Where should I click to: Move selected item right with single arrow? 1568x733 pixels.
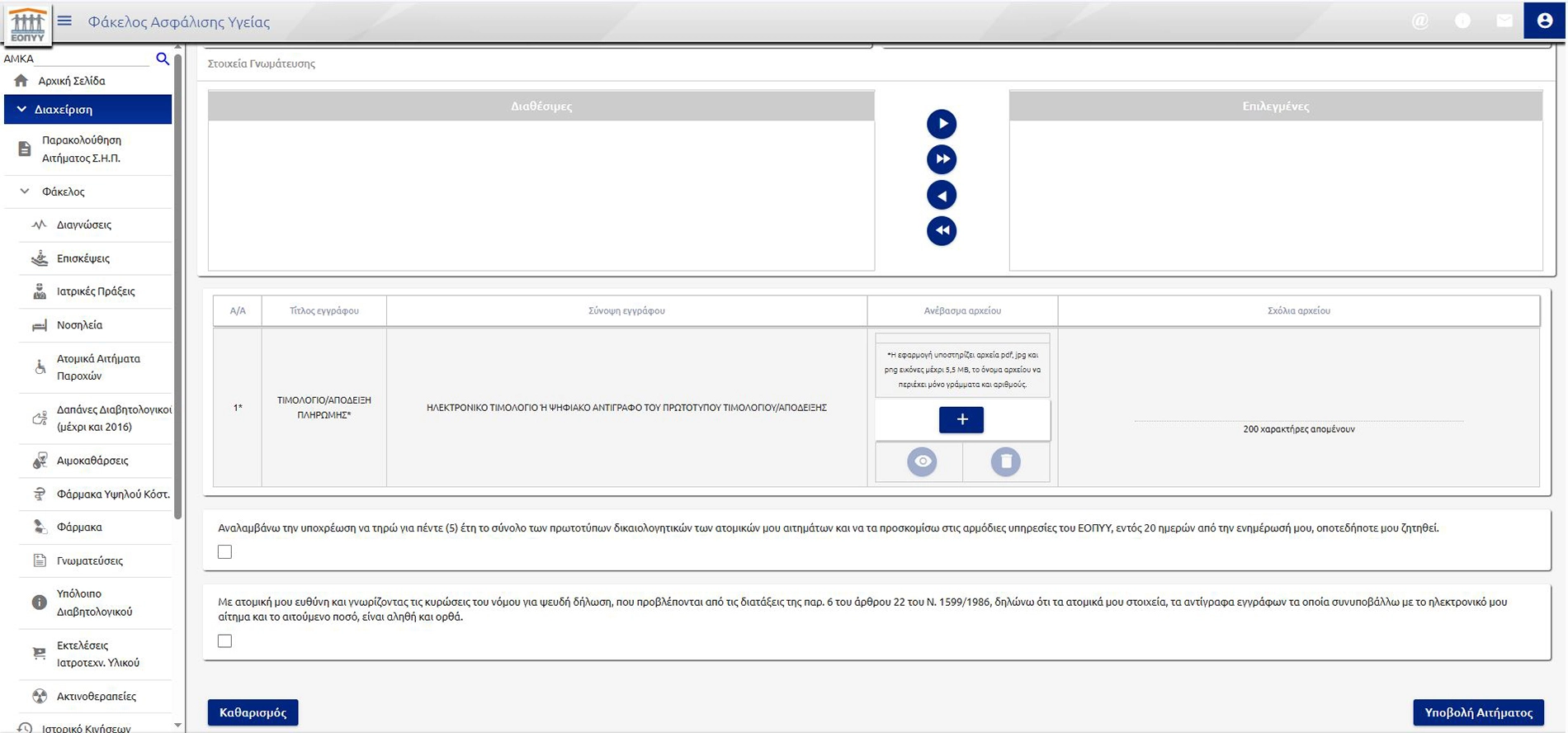click(x=941, y=124)
